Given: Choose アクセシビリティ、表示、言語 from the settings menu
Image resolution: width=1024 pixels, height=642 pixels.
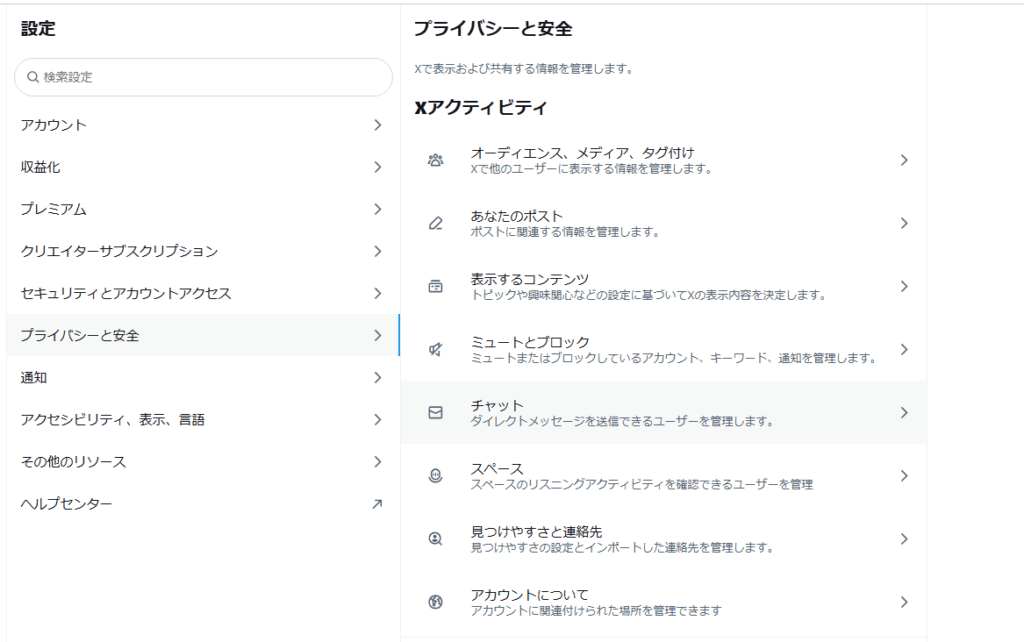Looking at the screenshot, I should click(113, 420).
